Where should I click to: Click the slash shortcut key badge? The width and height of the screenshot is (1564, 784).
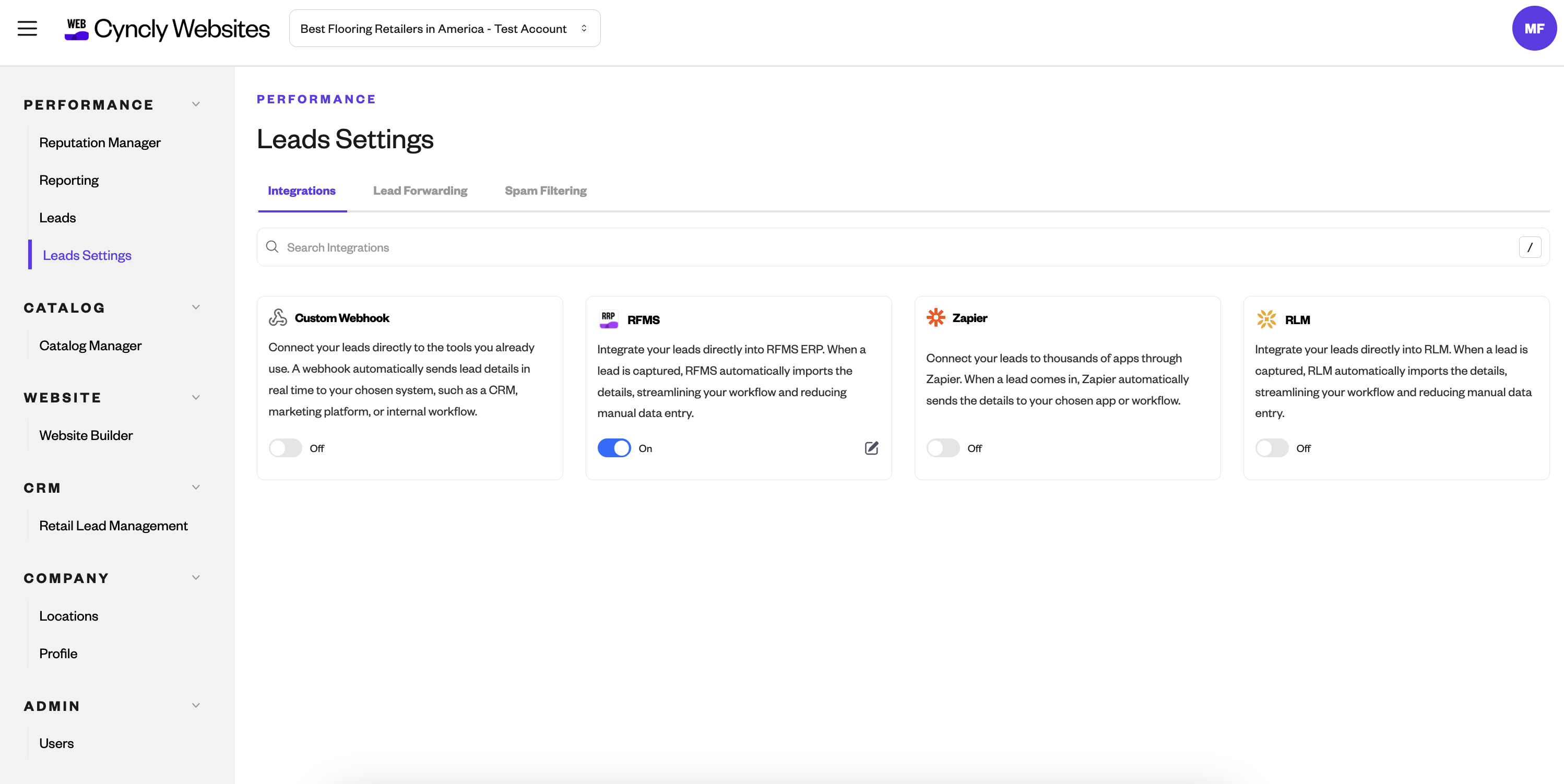point(1530,247)
